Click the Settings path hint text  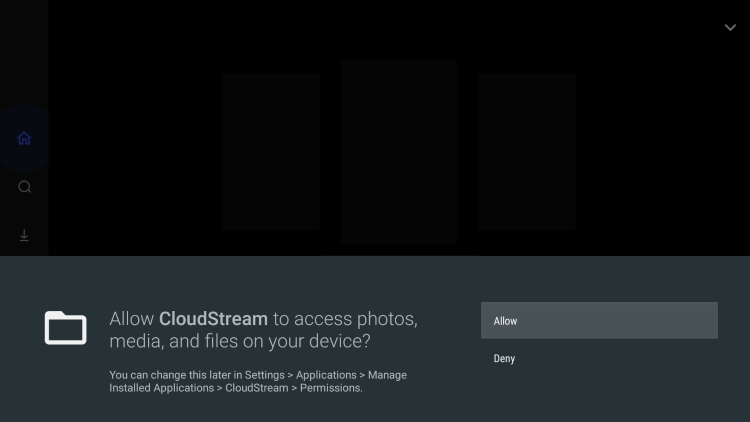tap(258, 381)
